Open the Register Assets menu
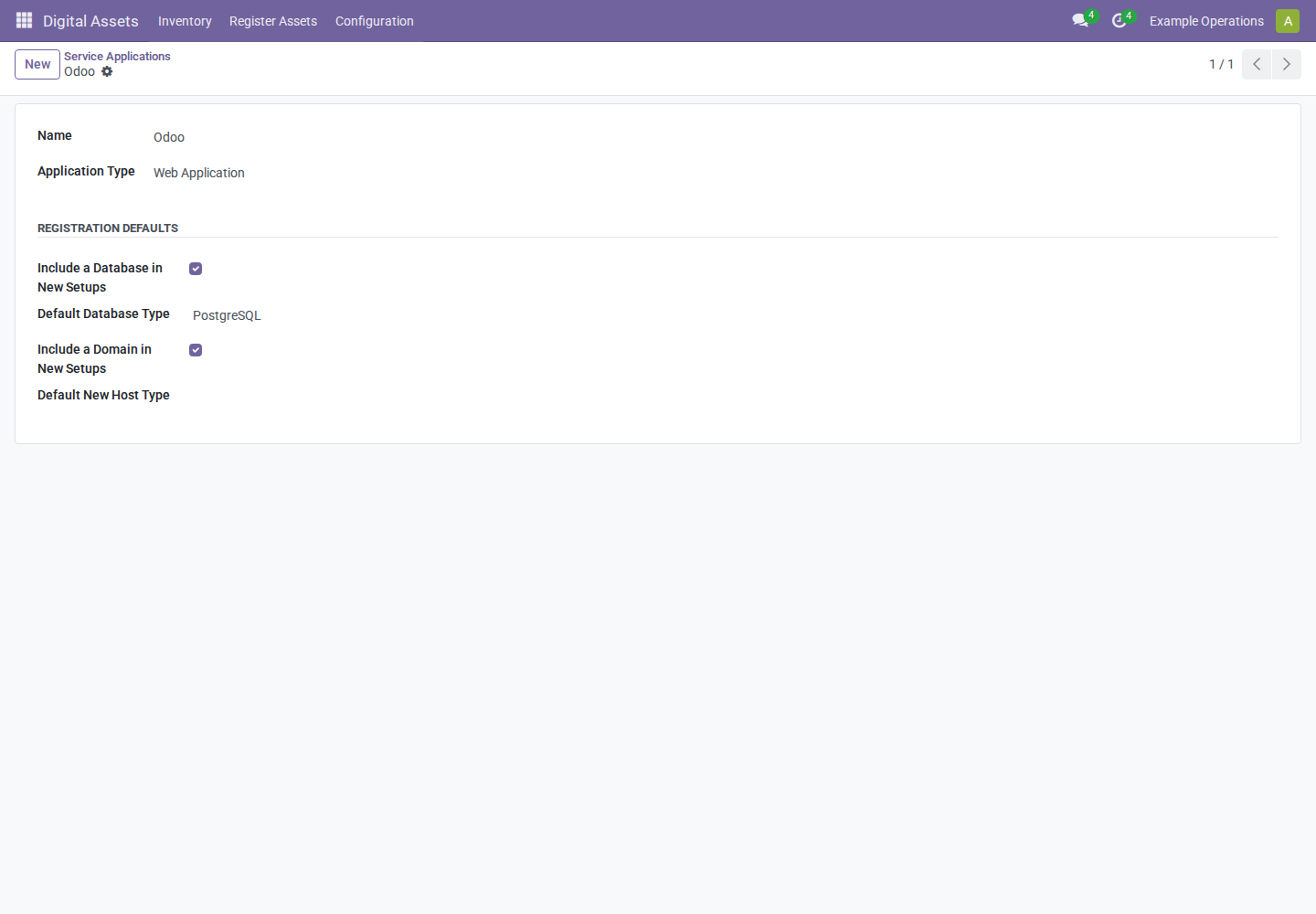Screen dimensions: 1316x914 point(273,20)
